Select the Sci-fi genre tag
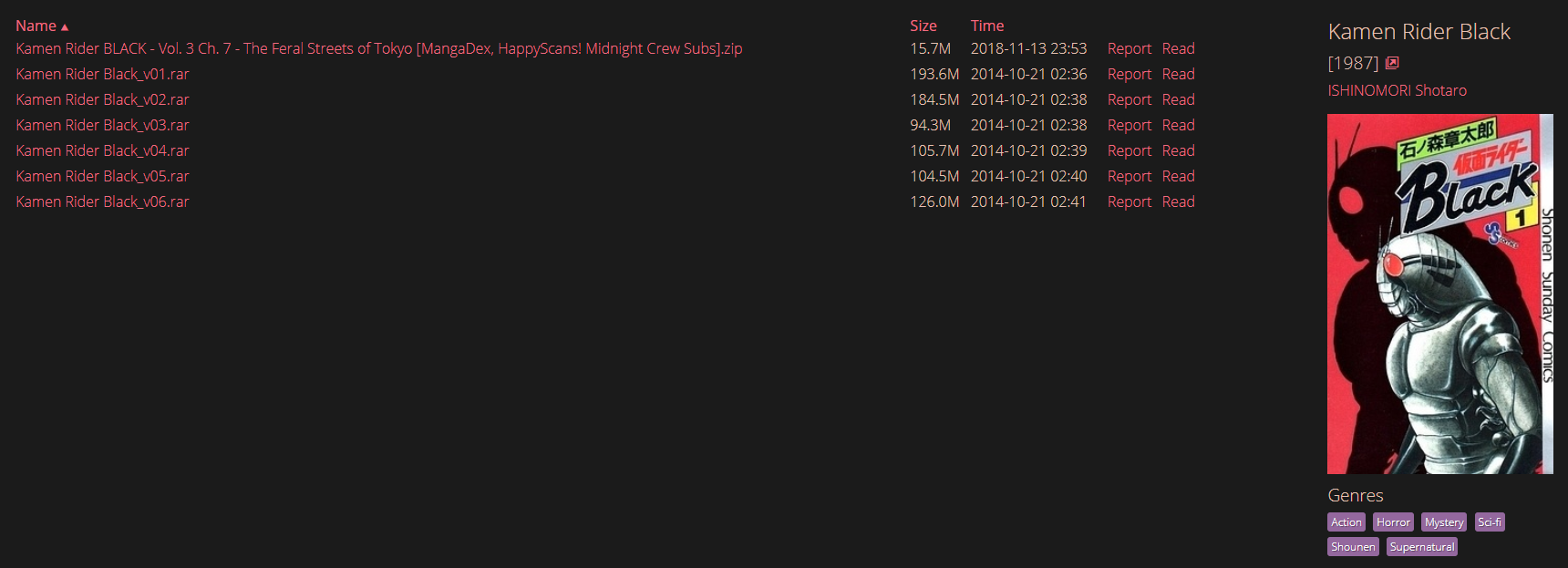The height and width of the screenshot is (568, 1568). 1490,522
